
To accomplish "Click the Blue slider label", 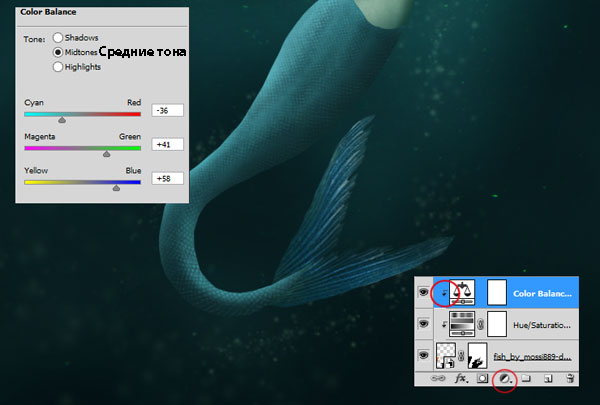I will pyautogui.click(x=133, y=170).
